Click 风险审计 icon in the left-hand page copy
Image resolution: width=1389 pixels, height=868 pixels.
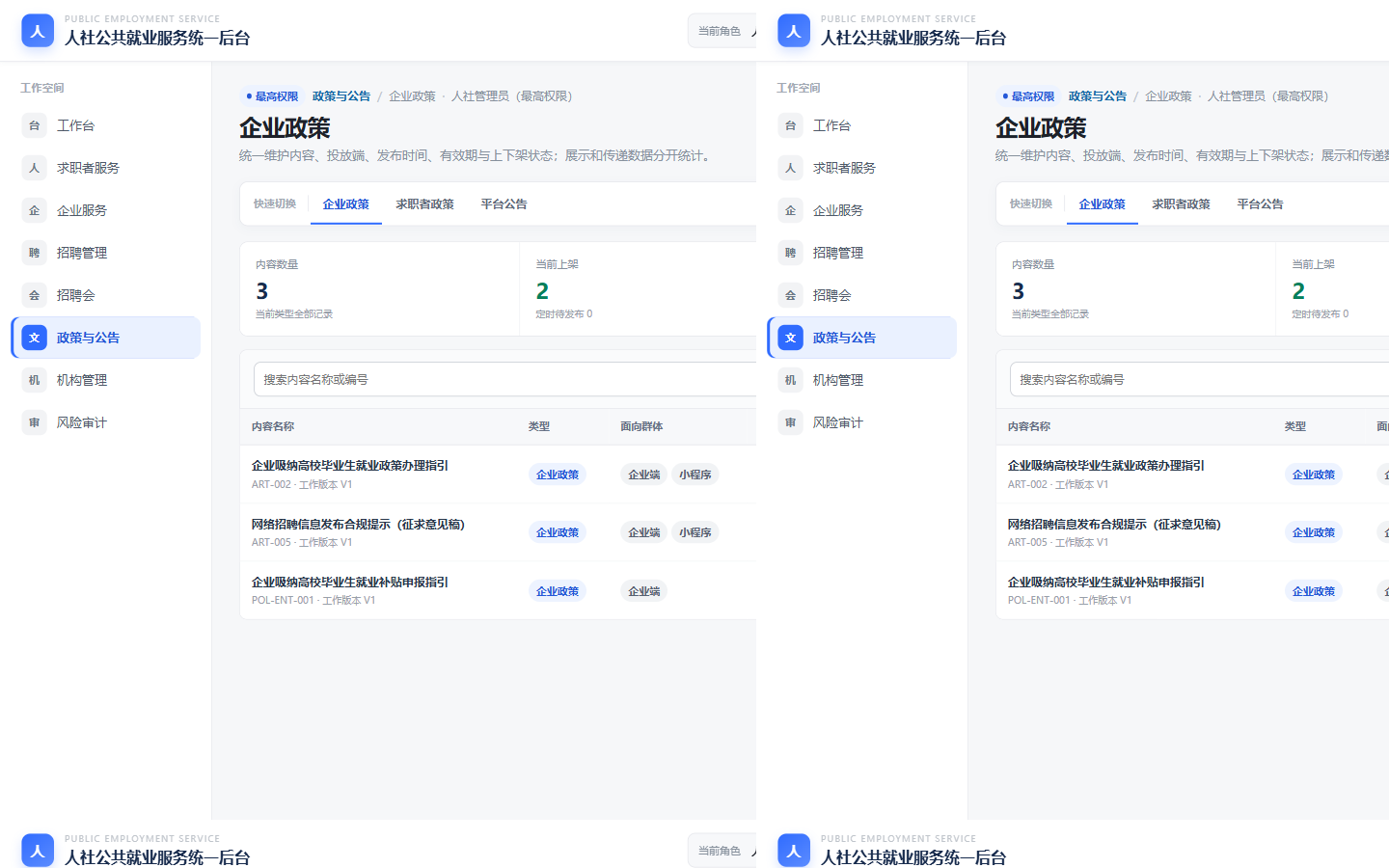[35, 422]
